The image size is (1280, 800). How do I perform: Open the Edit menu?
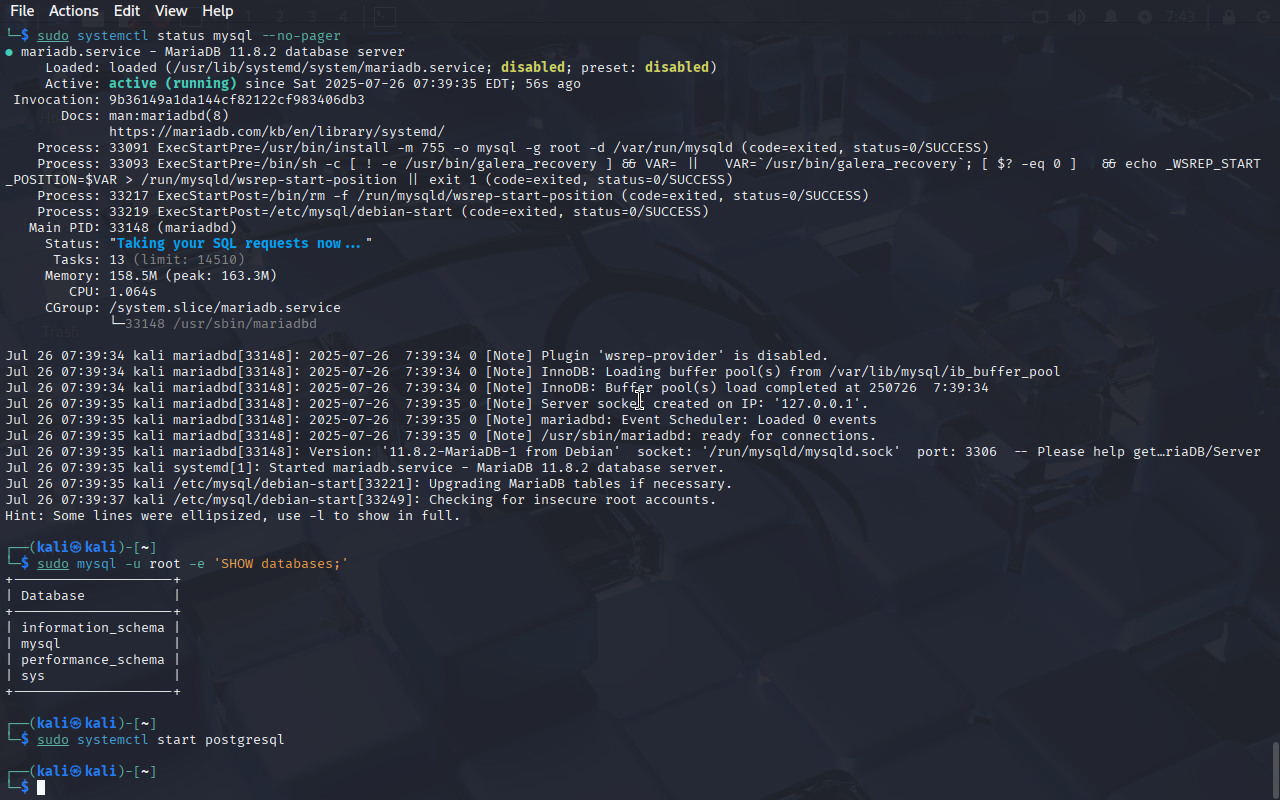[x=127, y=11]
